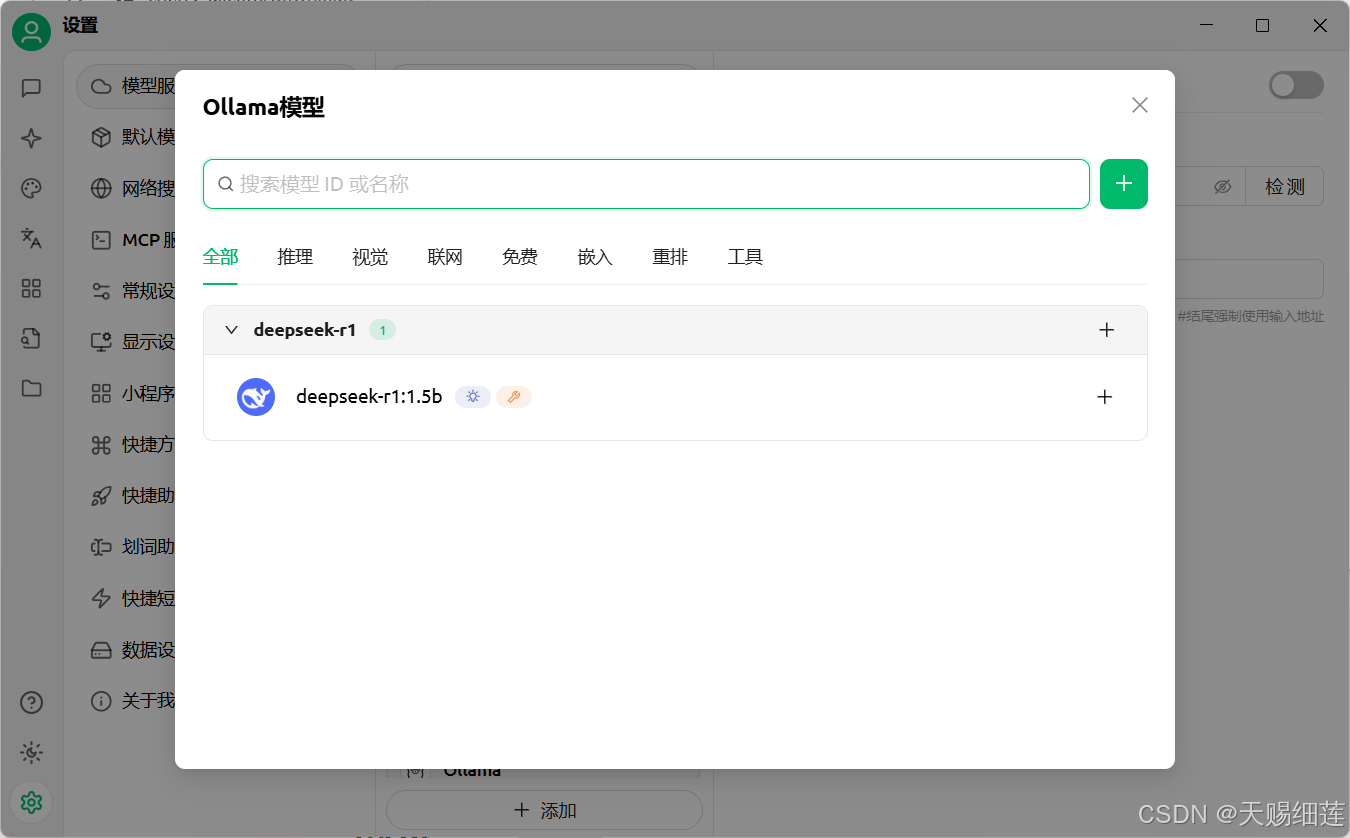Click the deepseek whale logo icon
Screen dimensions: 1350x838
pos(256,397)
